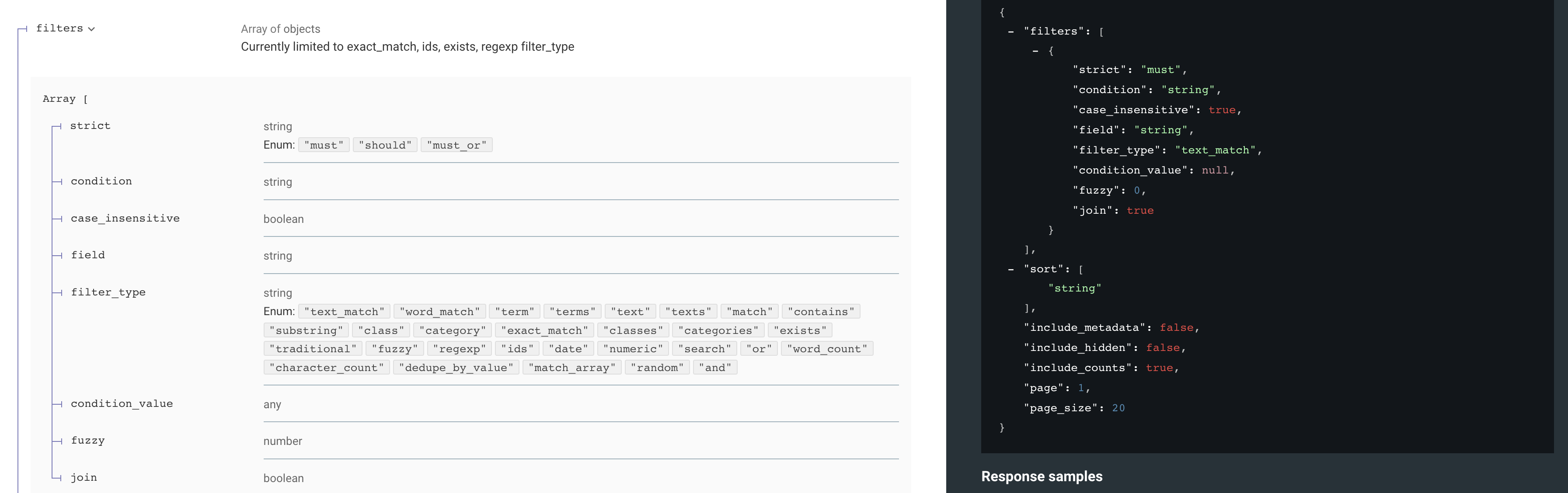Screen dimensions: 1568x493
Task: Click the "contains" enum value
Action: (x=821, y=312)
